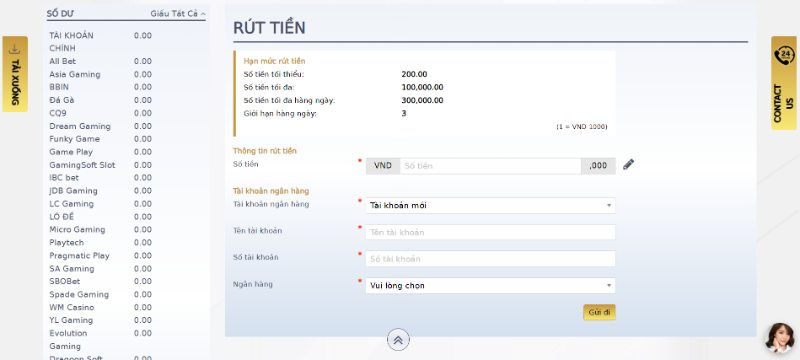Click the ,000 suffix on amount field
This screenshot has height=360, width=800.
598,166
